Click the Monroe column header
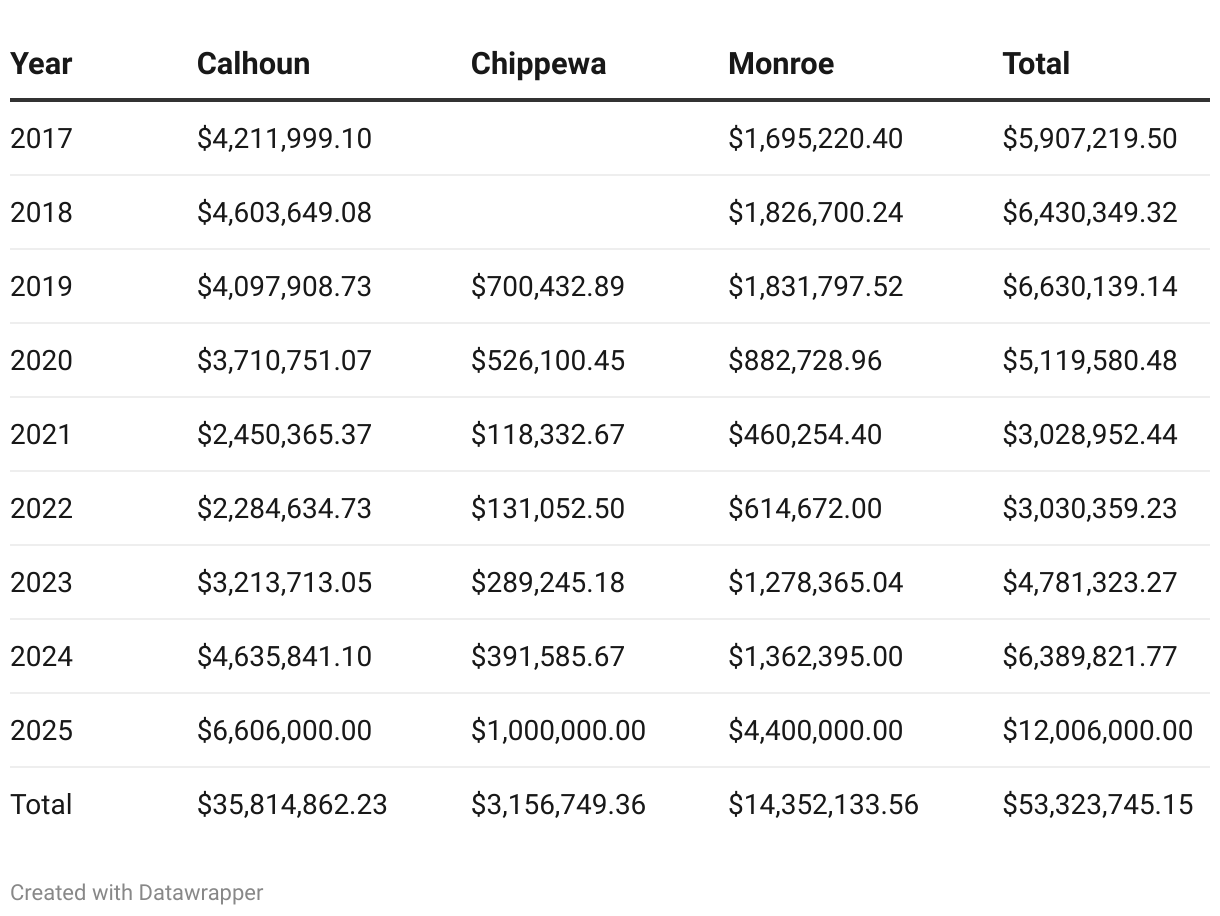 (x=781, y=64)
